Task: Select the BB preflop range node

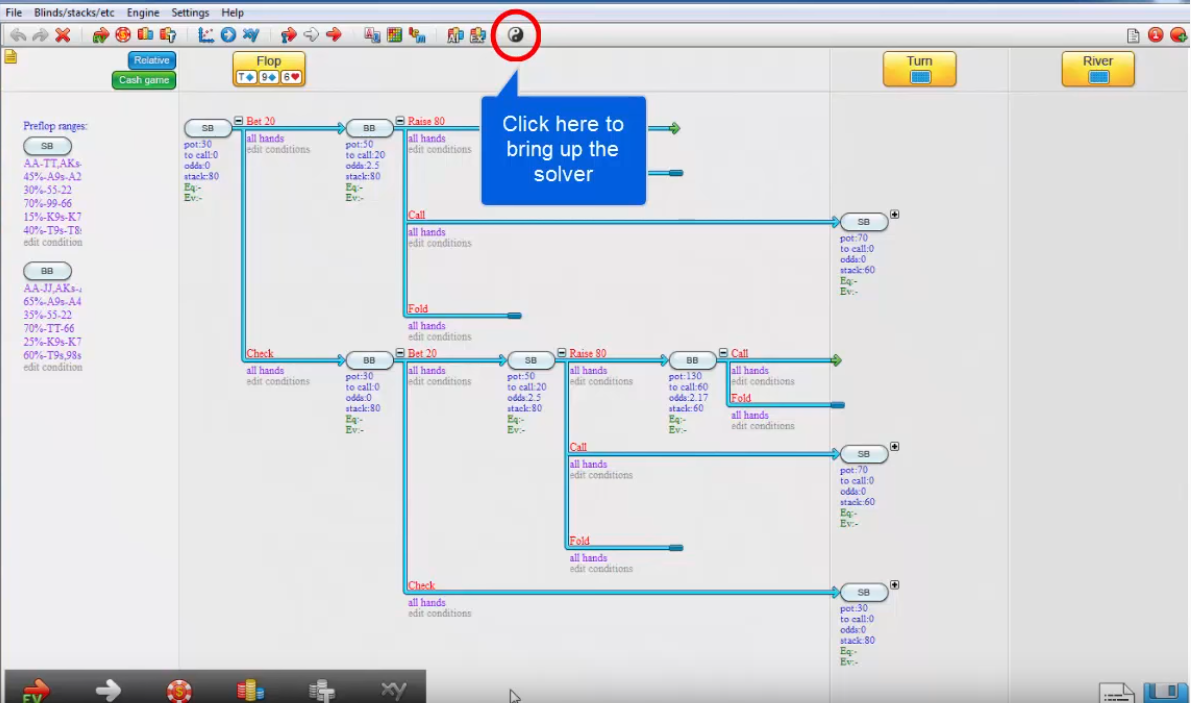Action: tap(47, 271)
